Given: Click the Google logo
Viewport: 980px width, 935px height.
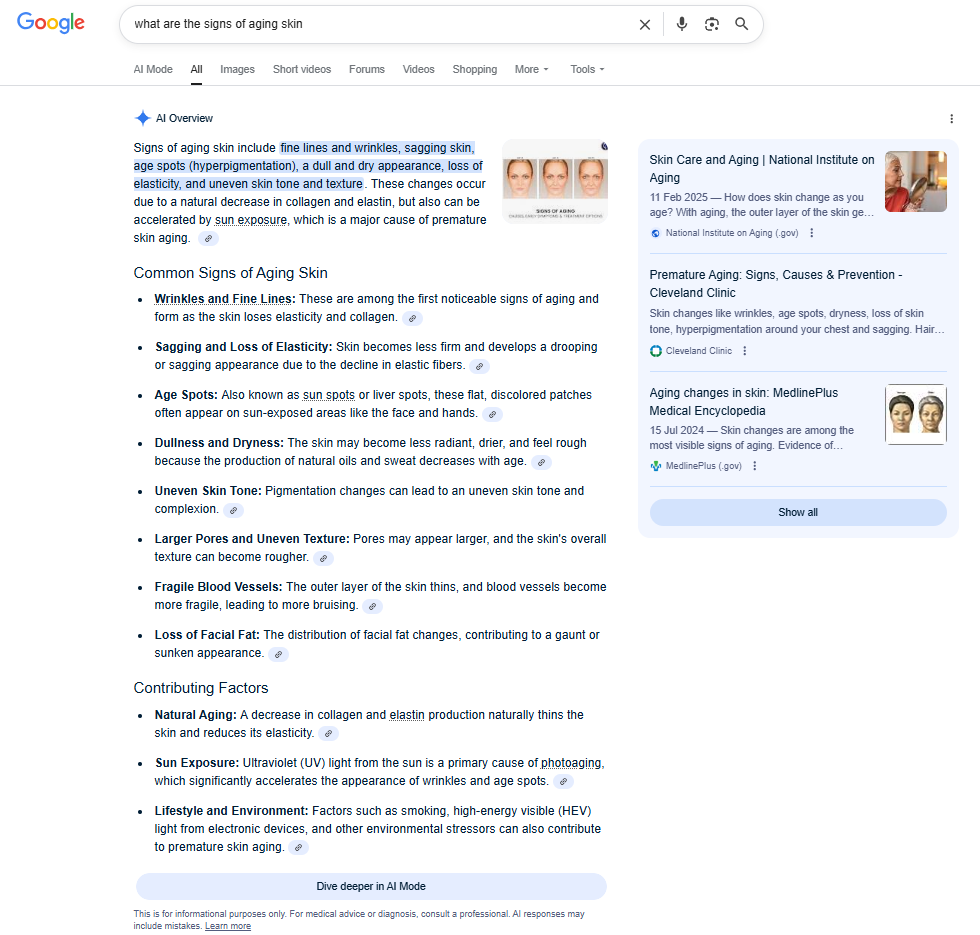Looking at the screenshot, I should (x=51, y=23).
